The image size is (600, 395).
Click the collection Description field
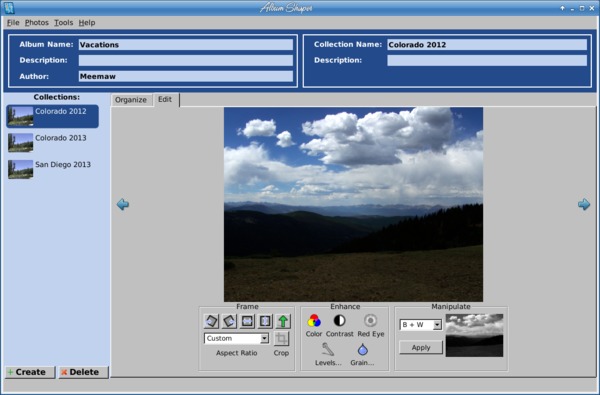(487, 60)
